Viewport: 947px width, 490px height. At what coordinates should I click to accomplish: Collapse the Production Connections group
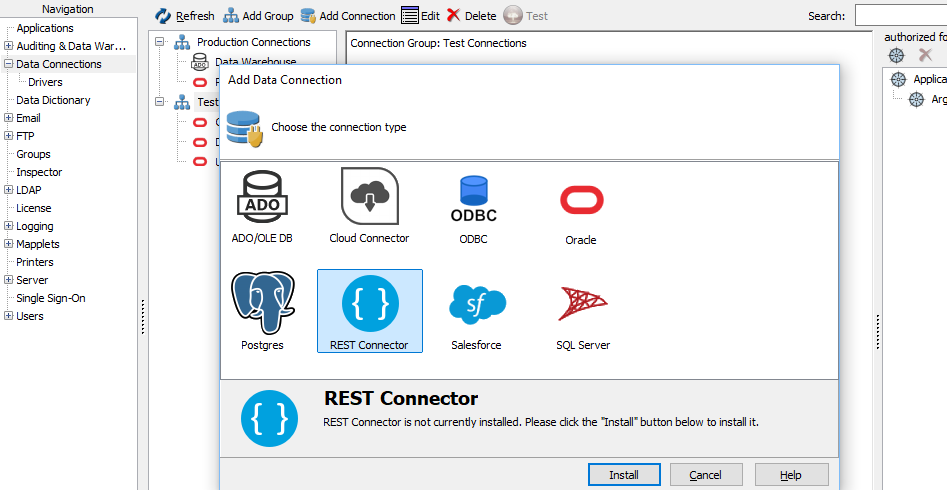(x=160, y=42)
